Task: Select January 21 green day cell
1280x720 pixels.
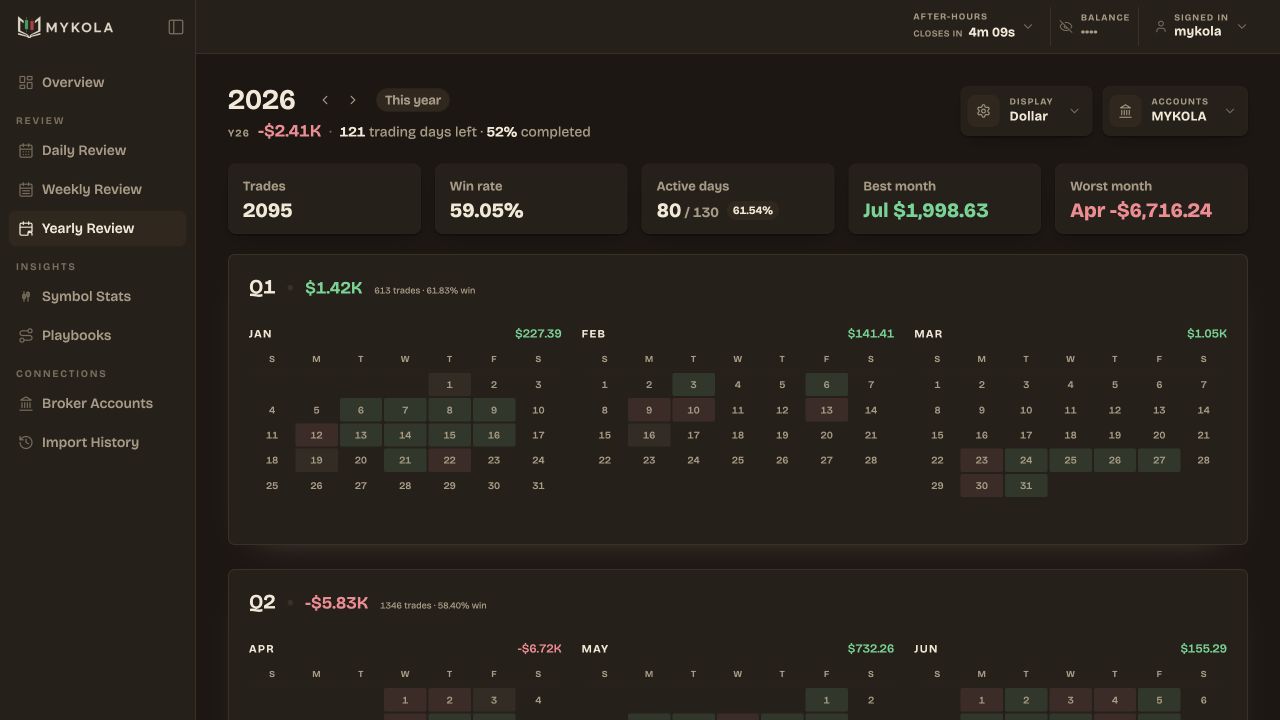Action: [405, 460]
